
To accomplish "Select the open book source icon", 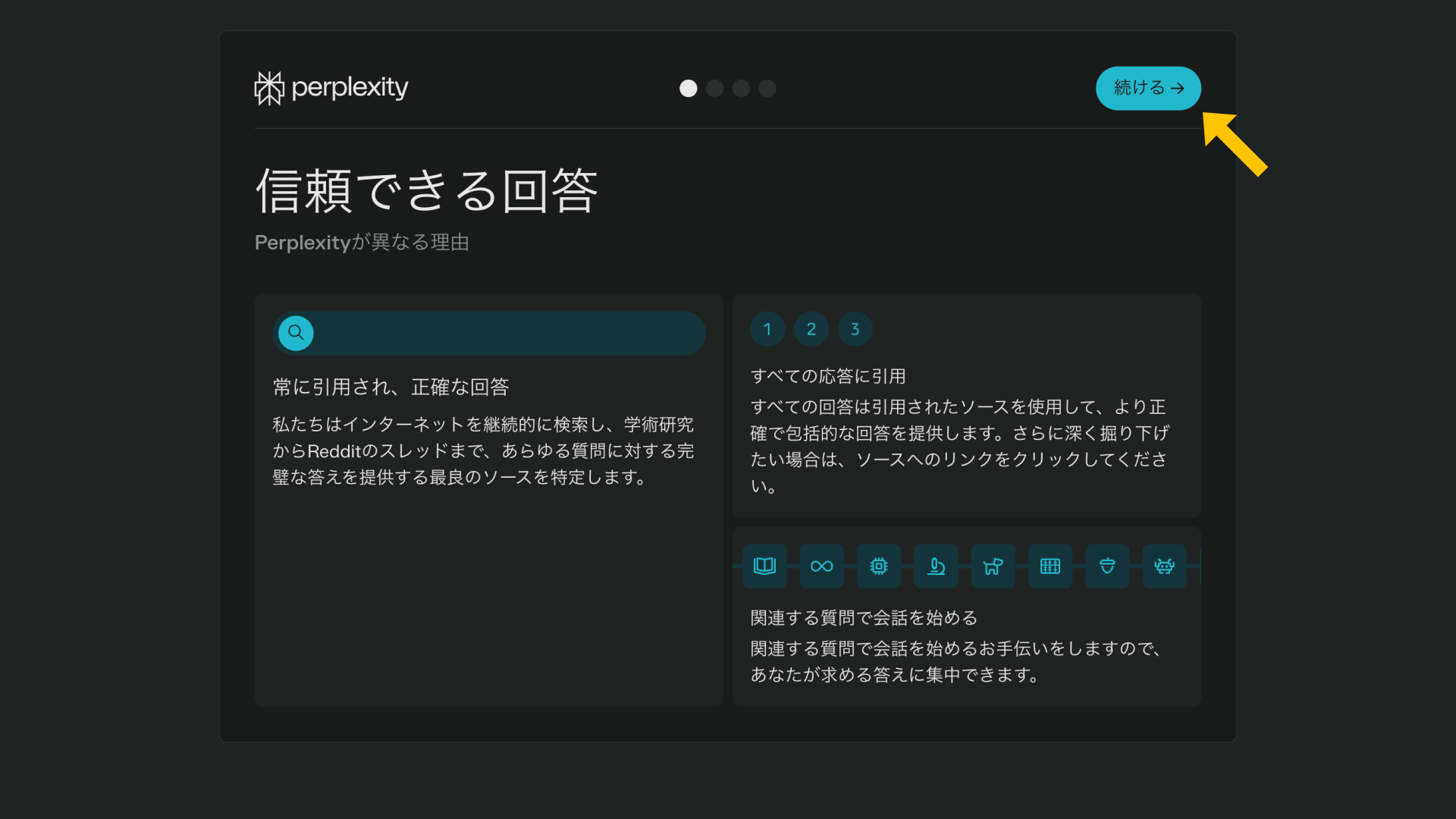I will coord(764,566).
